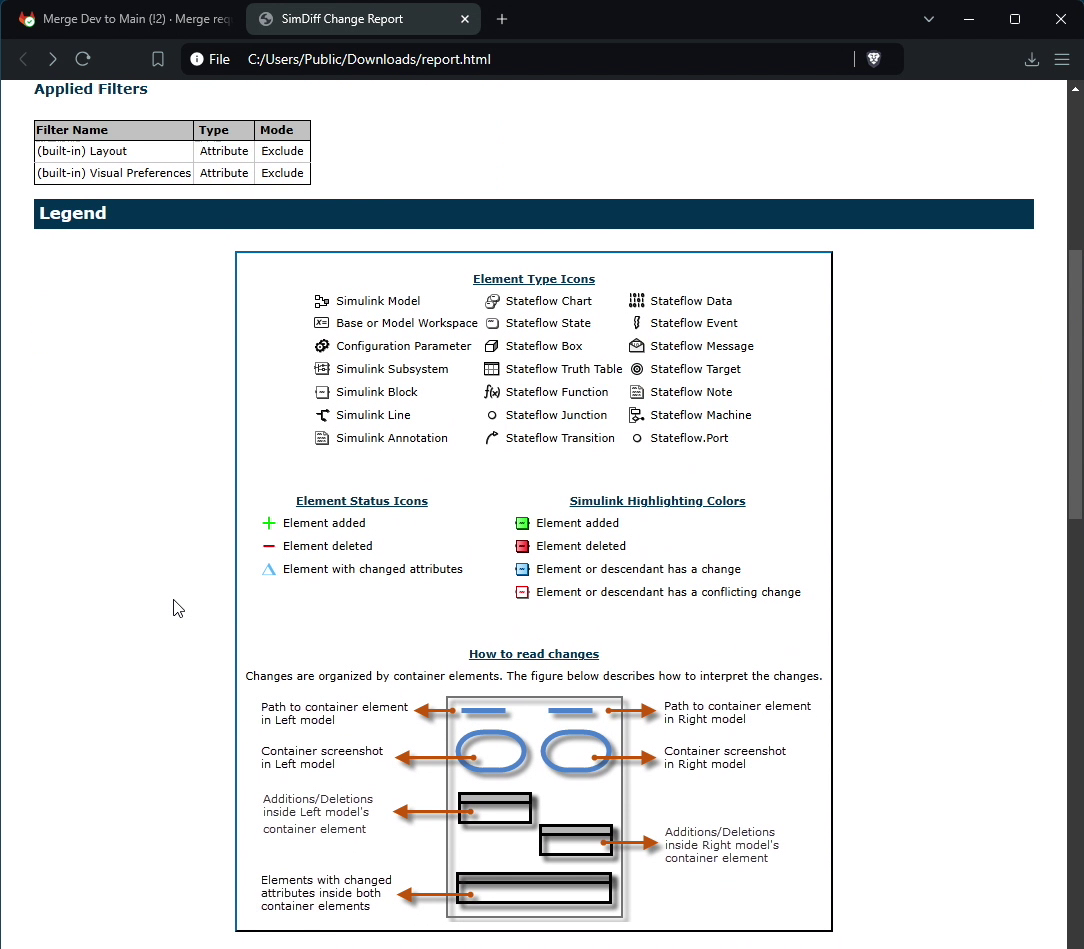This screenshot has height=949, width=1084.
Task: Click the Stateflow.Port circle icon
Action: 637,438
